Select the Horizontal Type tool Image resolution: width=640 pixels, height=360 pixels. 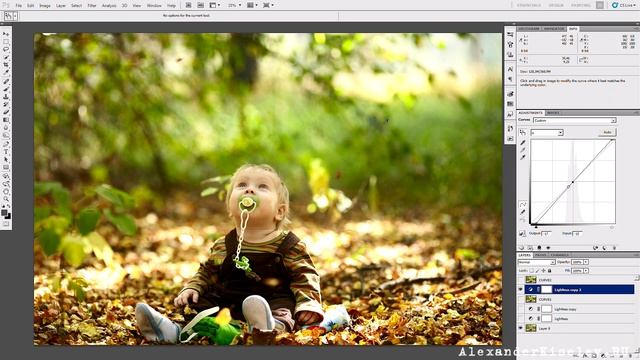coord(6,152)
